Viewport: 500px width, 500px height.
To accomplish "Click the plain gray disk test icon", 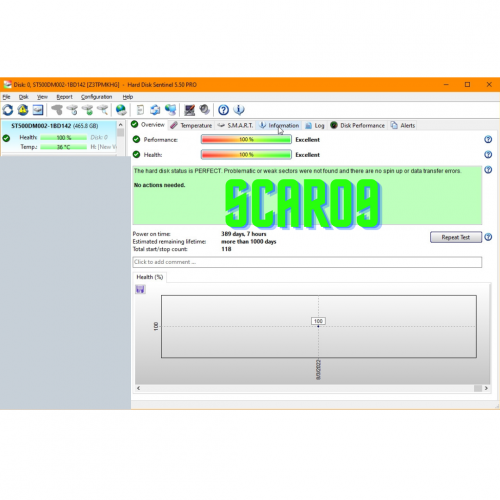I will tap(57, 110).
